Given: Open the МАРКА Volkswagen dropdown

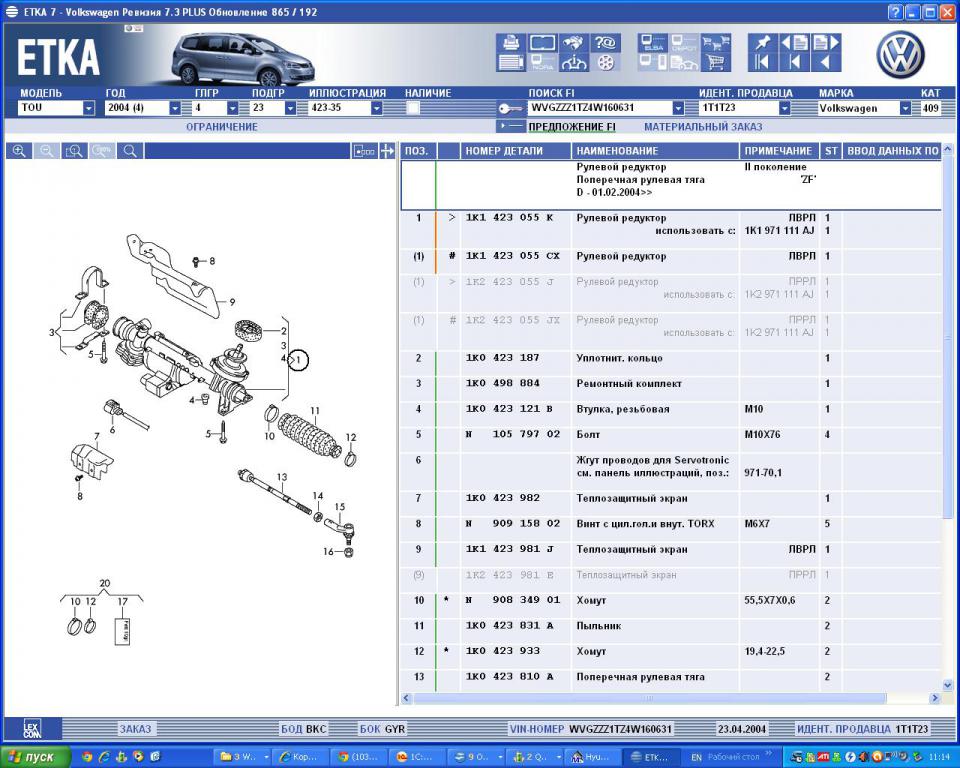Looking at the screenshot, I should 906,108.
